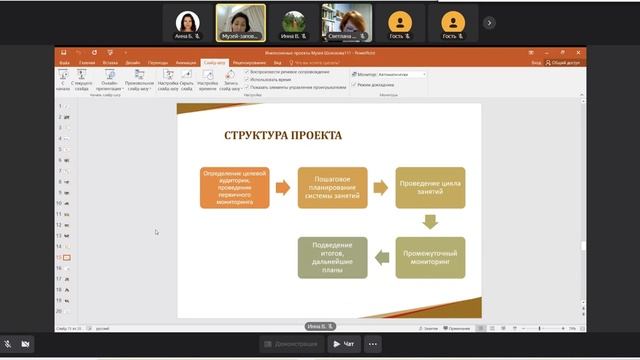Click the Hide Slide icon

click(187, 74)
